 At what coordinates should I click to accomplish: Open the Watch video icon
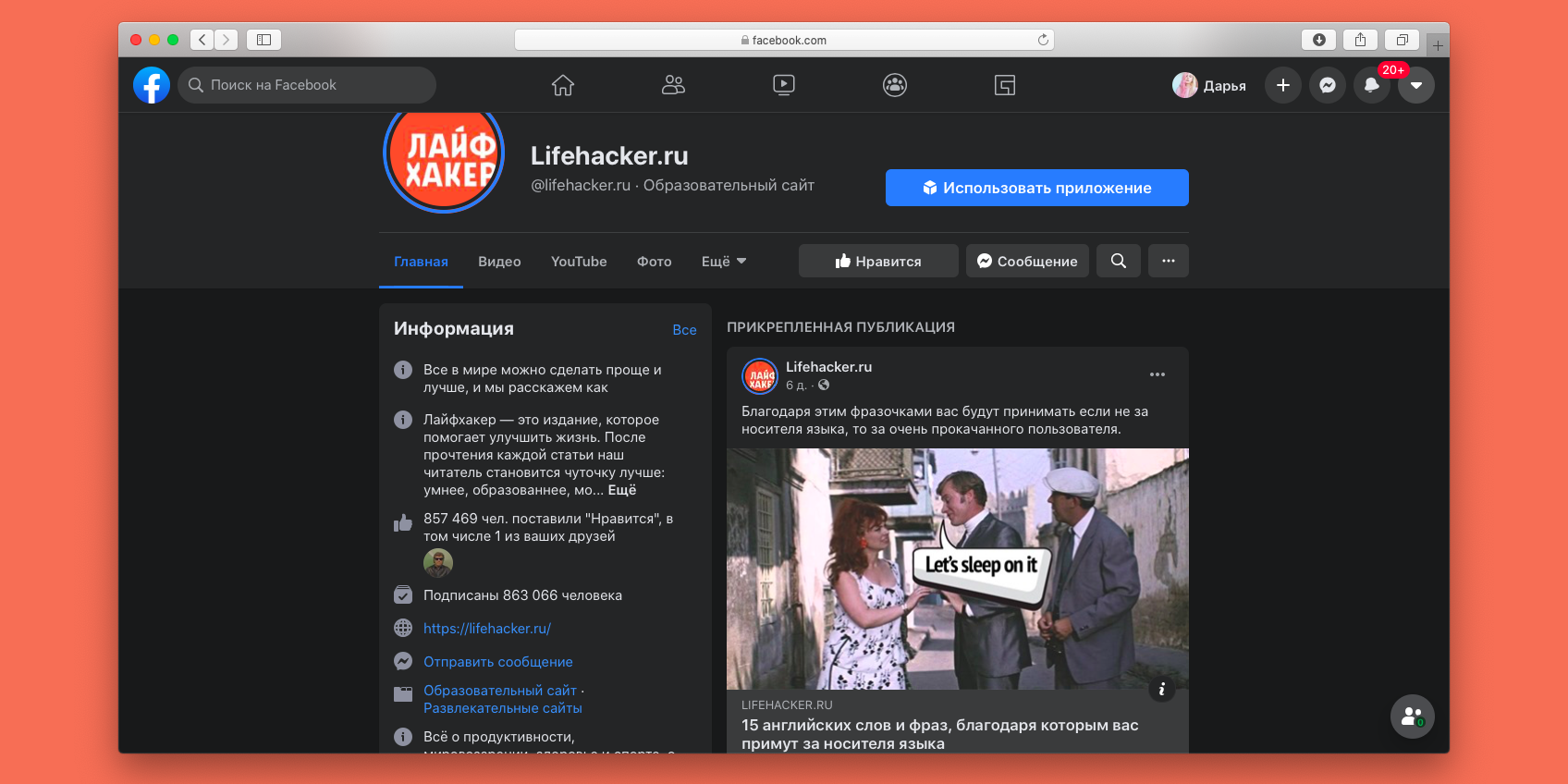pyautogui.click(x=783, y=85)
